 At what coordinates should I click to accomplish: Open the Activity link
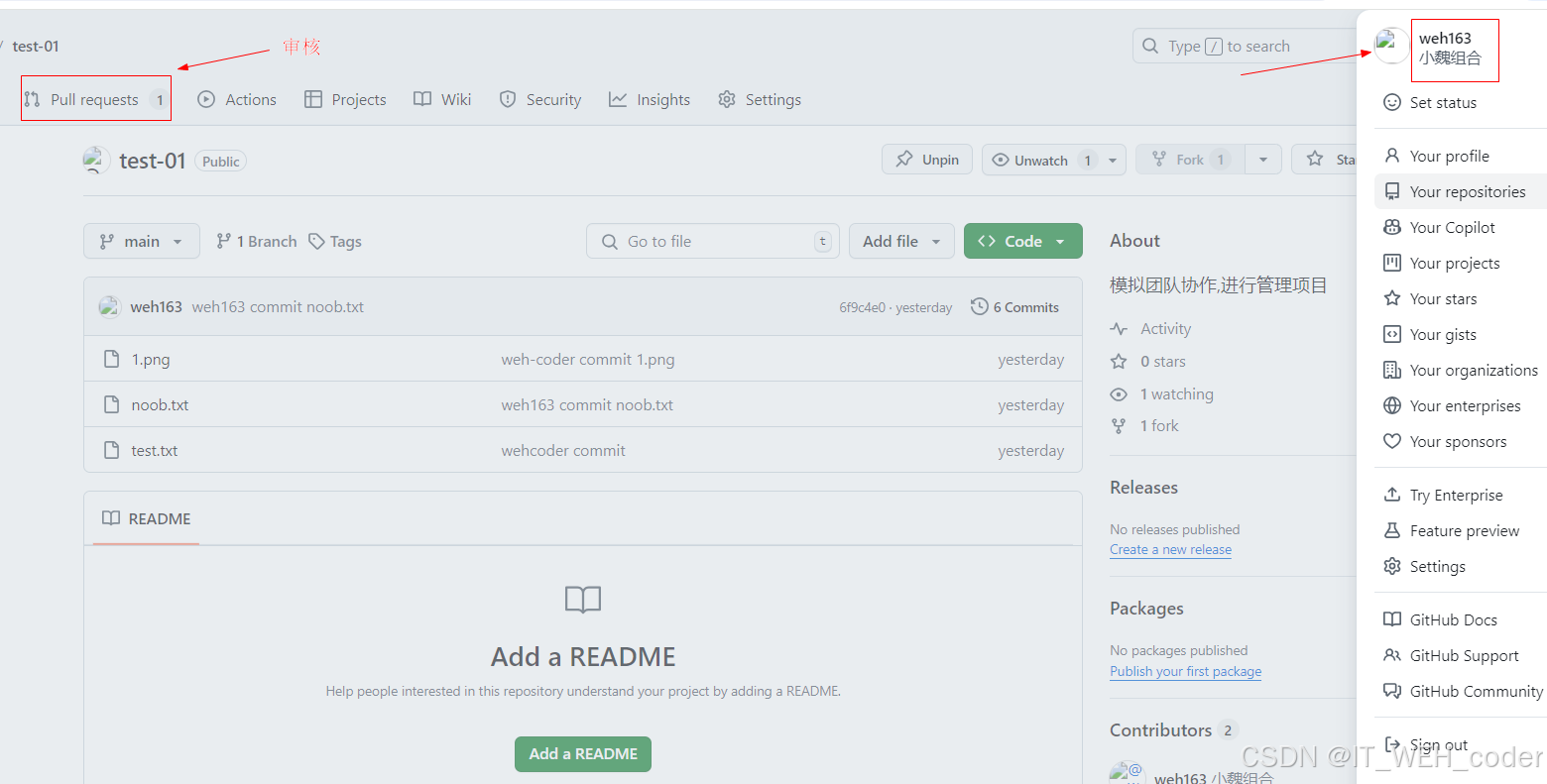(1151, 328)
